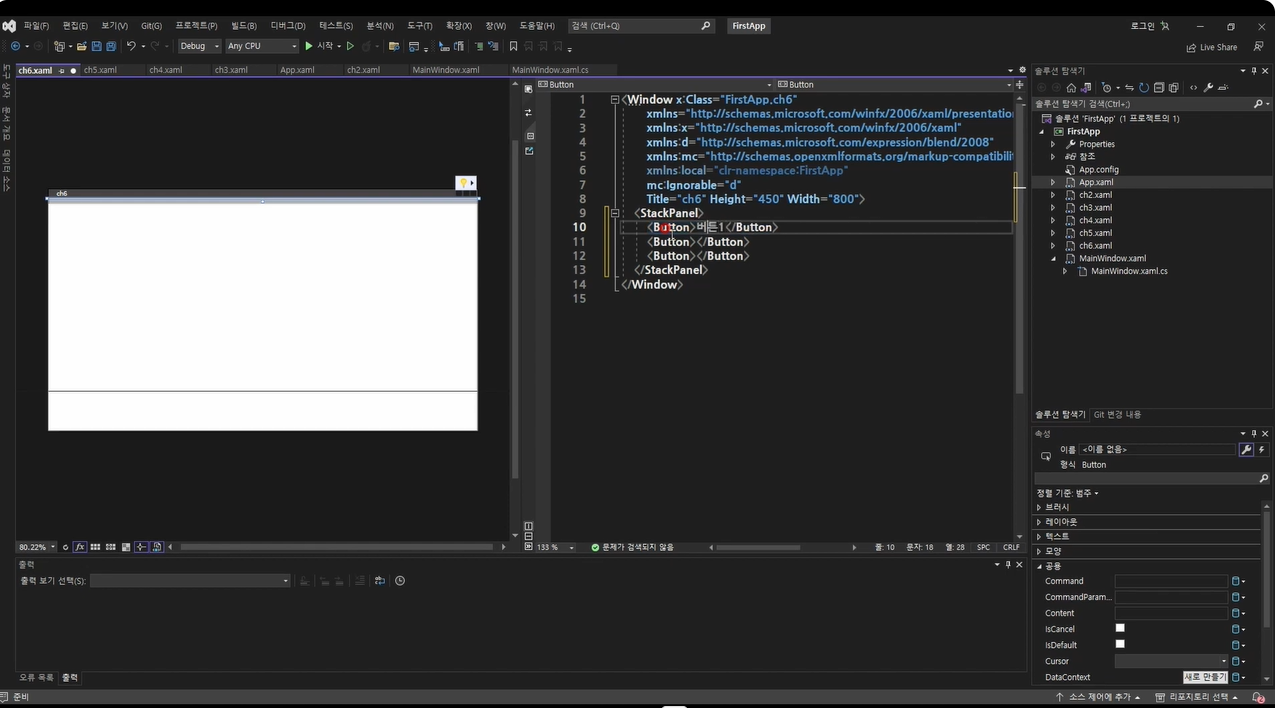This screenshot has width=1279, height=708.
Task: Open the designer zoom 80.22% dropdown
Action: pos(37,547)
